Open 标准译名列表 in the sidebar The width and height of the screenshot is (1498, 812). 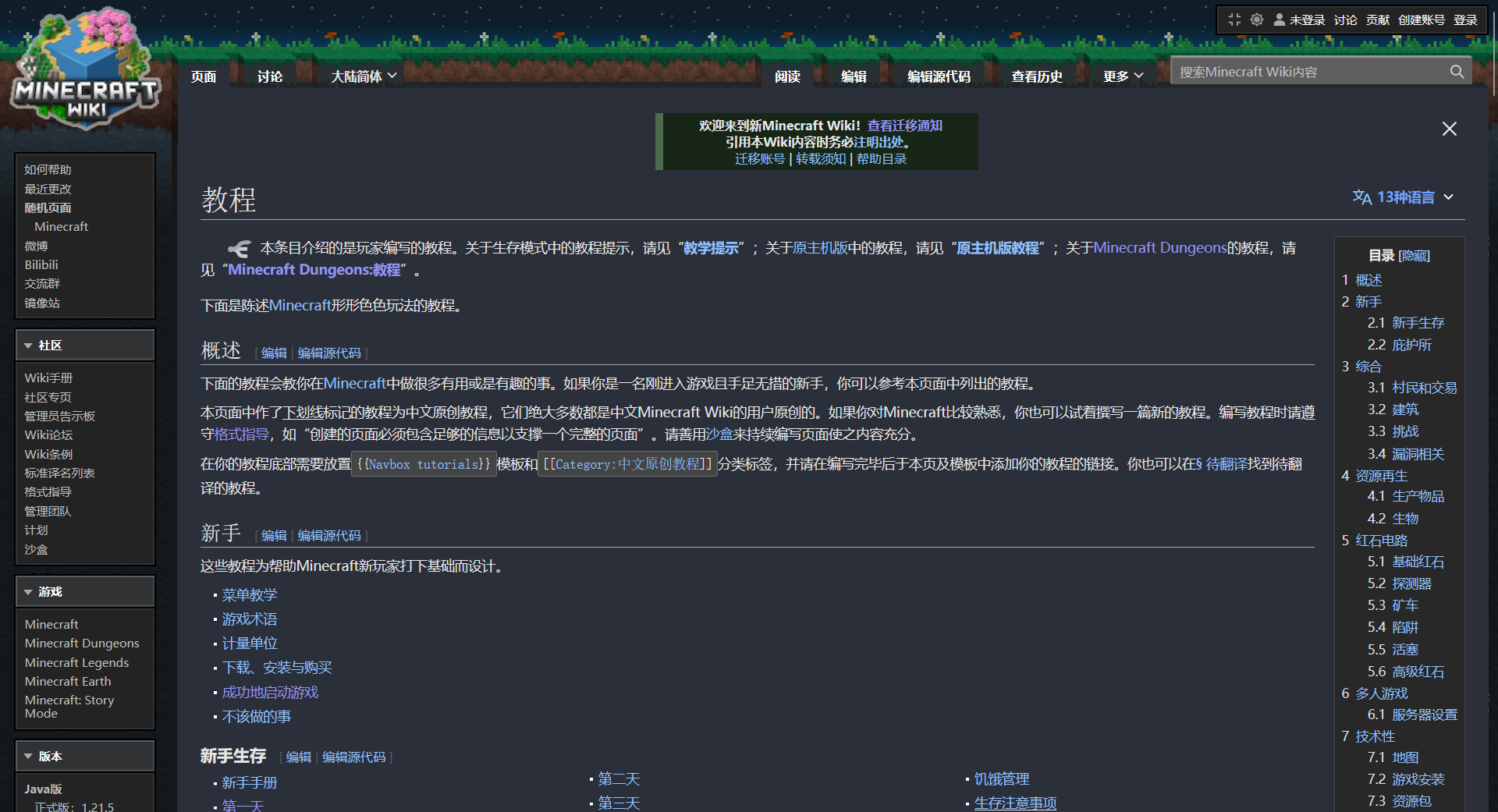(x=59, y=473)
